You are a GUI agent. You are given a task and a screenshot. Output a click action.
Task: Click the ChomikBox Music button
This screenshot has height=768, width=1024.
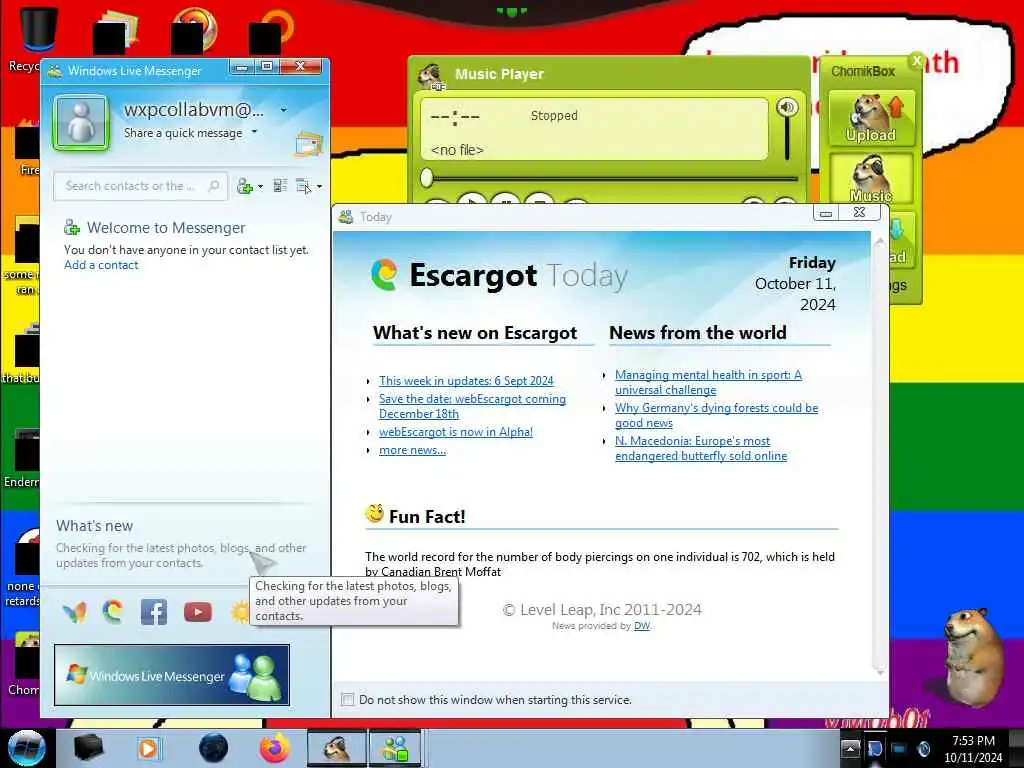tap(871, 178)
